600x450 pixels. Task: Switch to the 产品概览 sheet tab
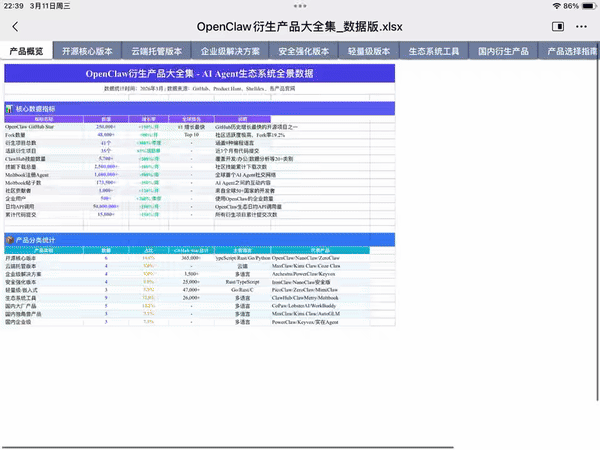(x=26, y=51)
